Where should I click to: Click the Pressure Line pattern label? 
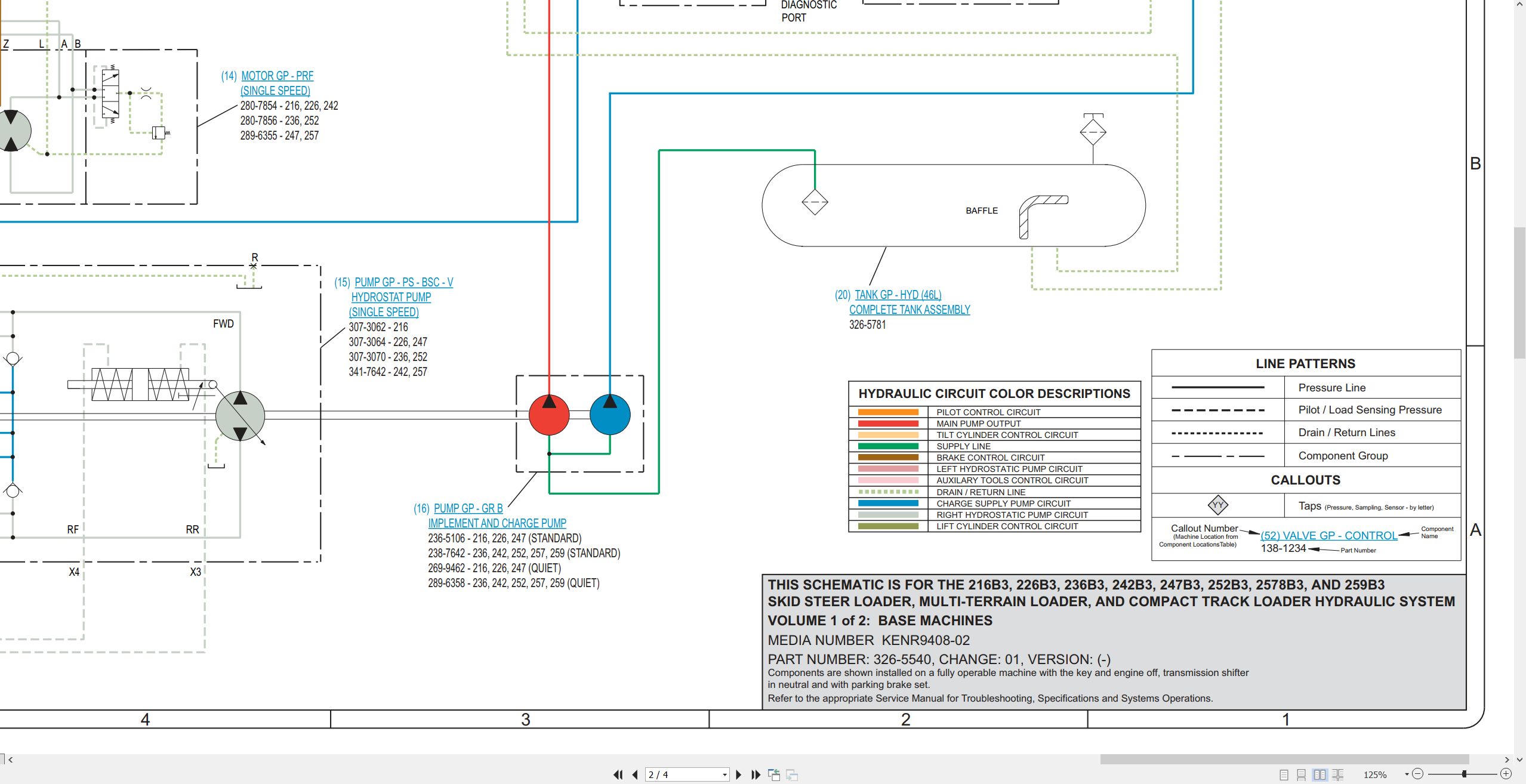click(1331, 388)
